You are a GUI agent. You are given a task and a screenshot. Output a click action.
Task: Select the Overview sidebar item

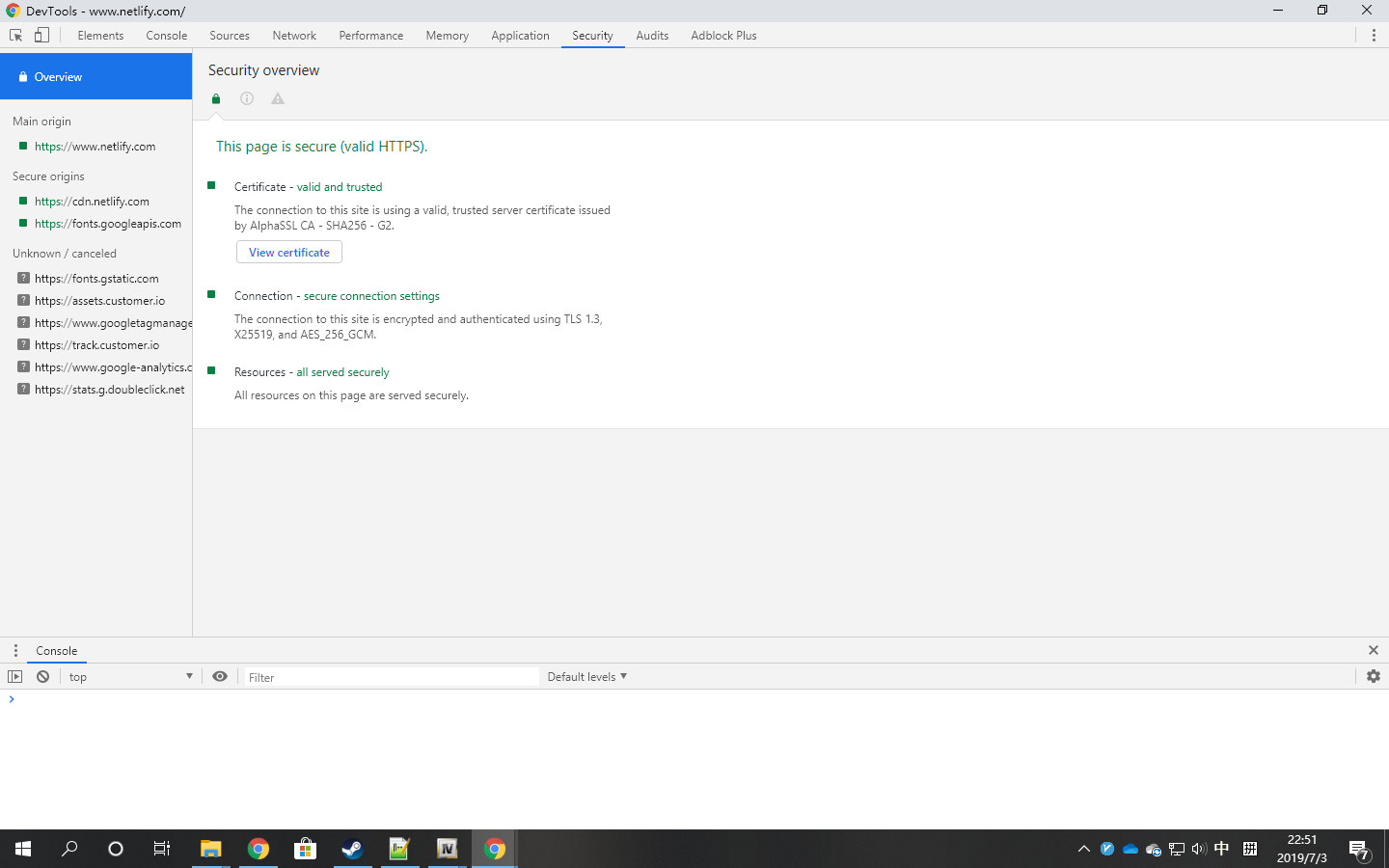coord(96,76)
